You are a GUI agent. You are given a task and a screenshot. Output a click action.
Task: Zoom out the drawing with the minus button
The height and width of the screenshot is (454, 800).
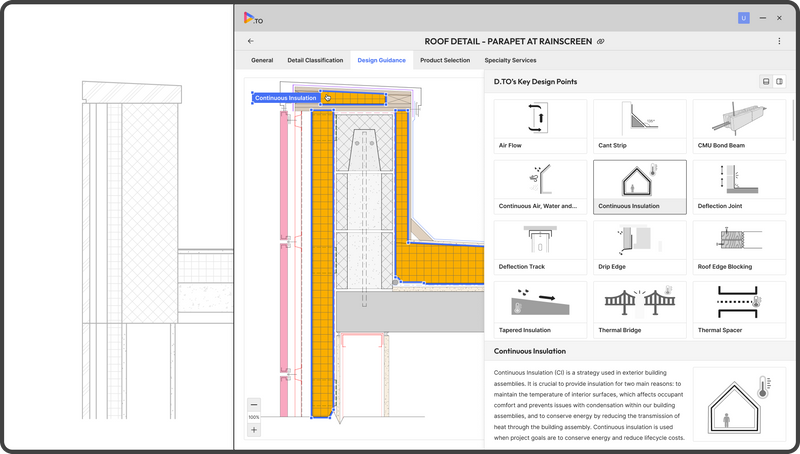[254, 404]
